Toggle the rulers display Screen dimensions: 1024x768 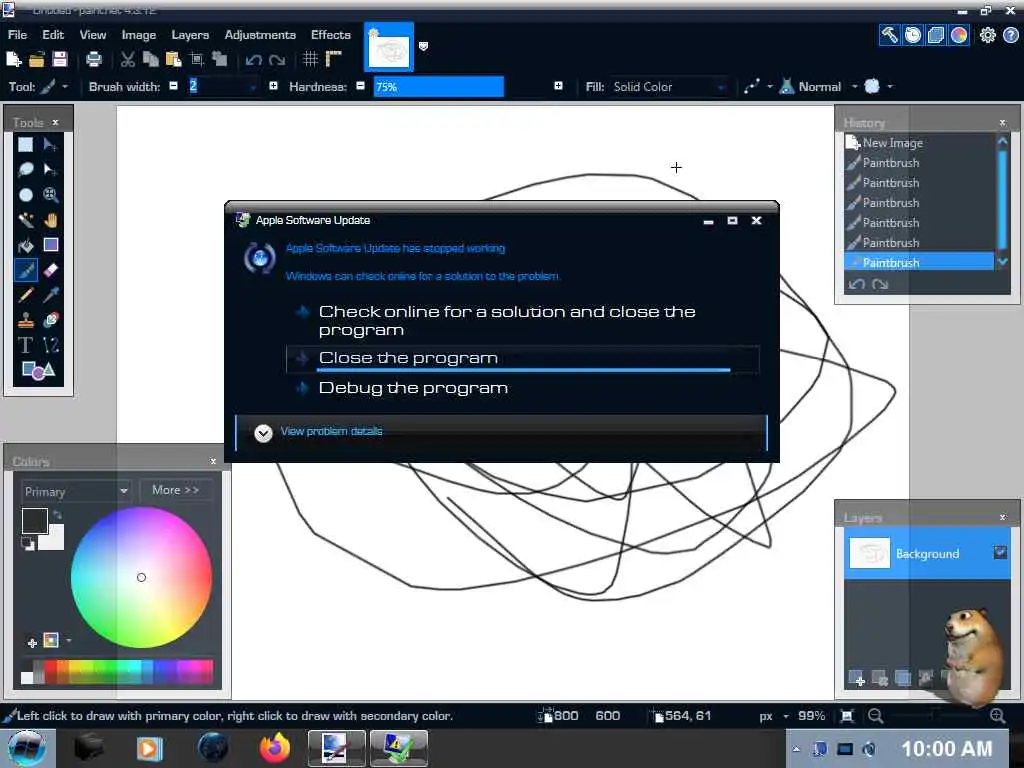click(x=333, y=59)
